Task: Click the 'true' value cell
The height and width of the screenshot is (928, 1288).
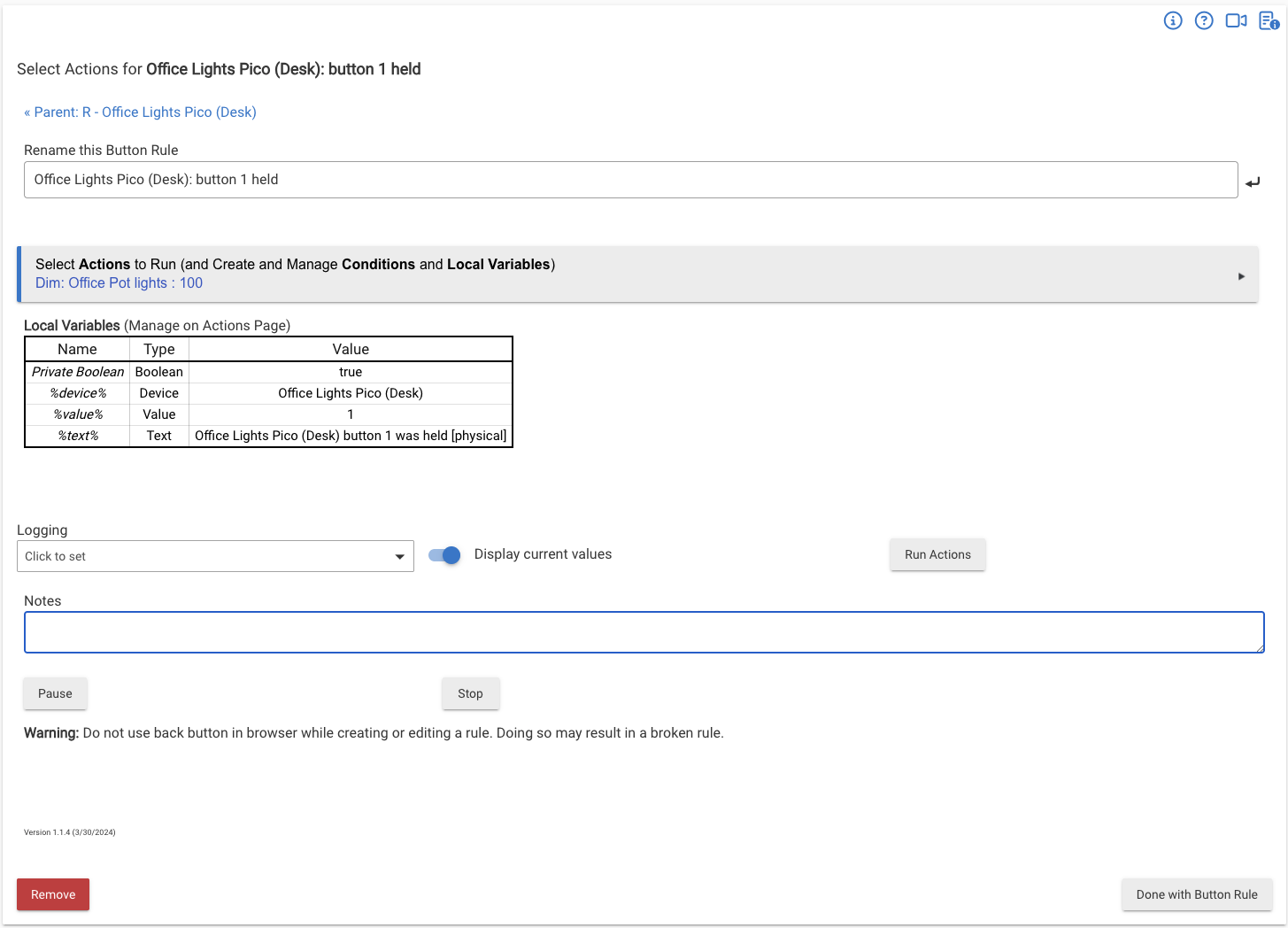Action: [x=351, y=372]
